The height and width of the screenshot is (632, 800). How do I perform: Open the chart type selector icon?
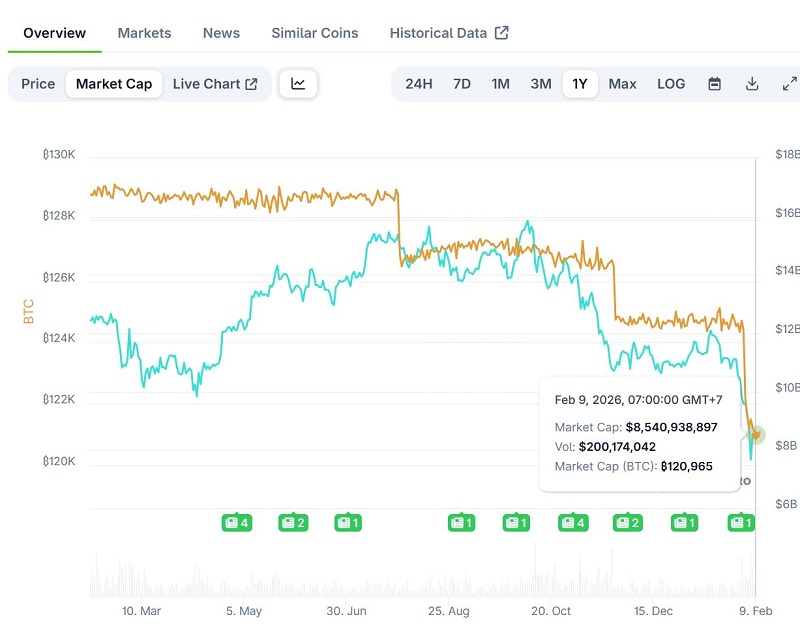(299, 84)
